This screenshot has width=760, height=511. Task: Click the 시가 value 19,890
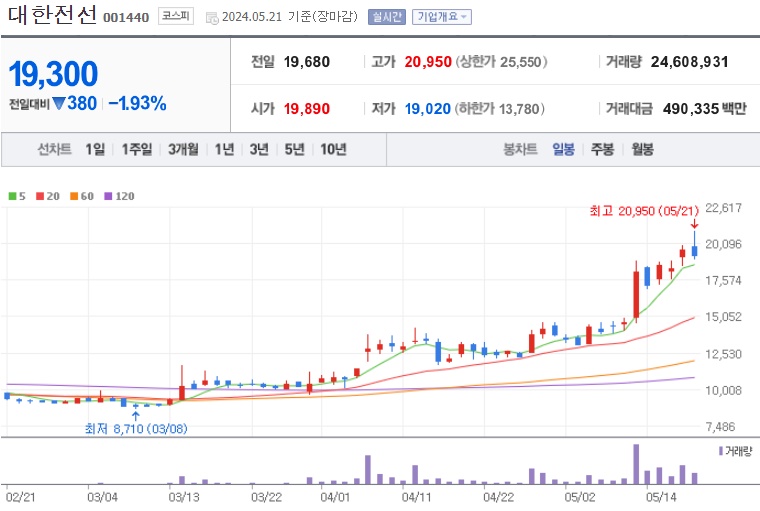307,109
